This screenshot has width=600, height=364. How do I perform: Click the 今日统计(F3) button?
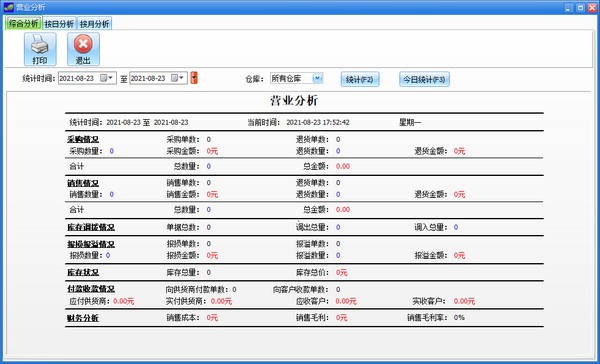[424, 79]
